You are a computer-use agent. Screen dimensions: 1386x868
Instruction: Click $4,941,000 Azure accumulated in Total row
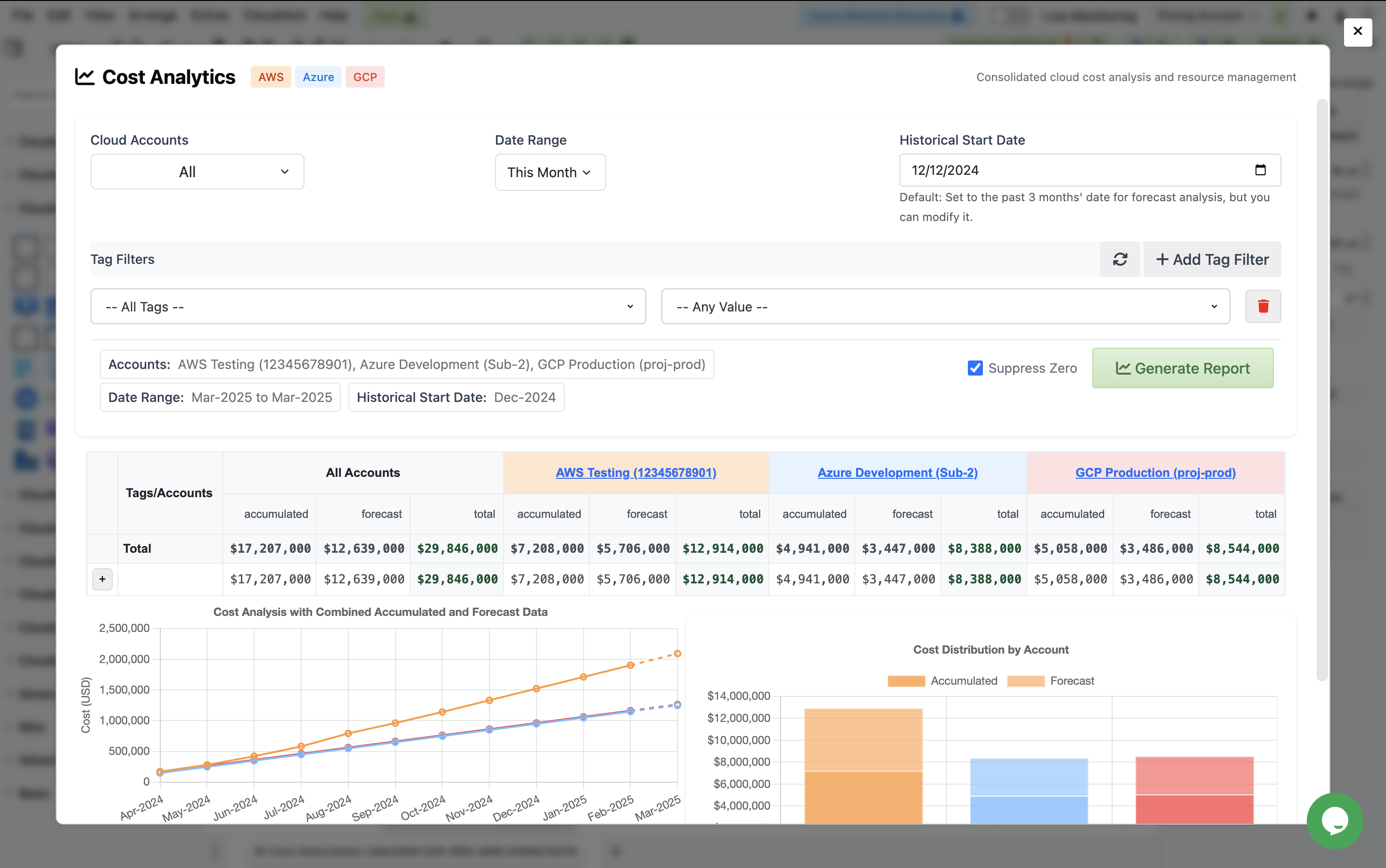coord(812,548)
